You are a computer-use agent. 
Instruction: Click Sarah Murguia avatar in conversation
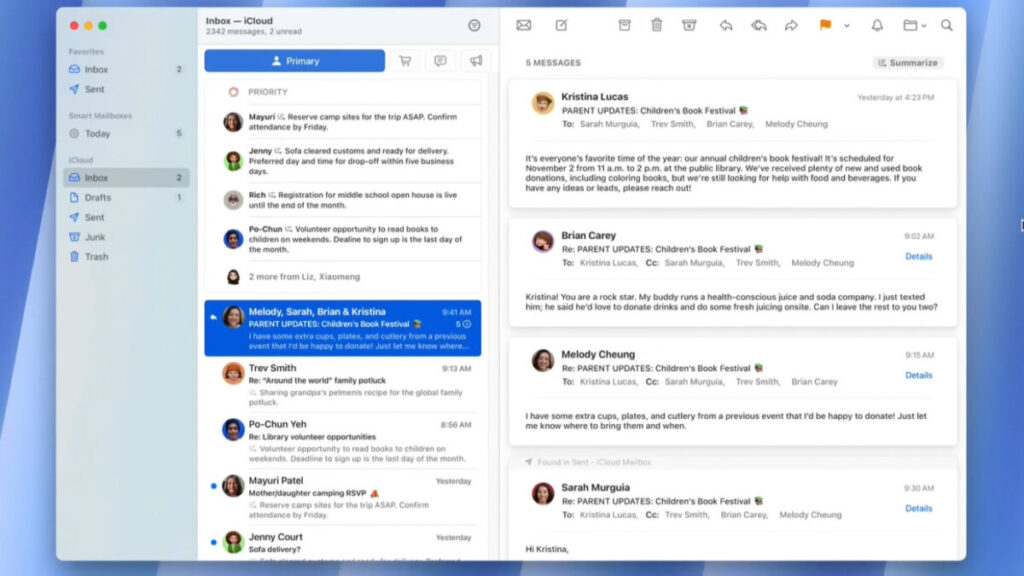point(542,493)
